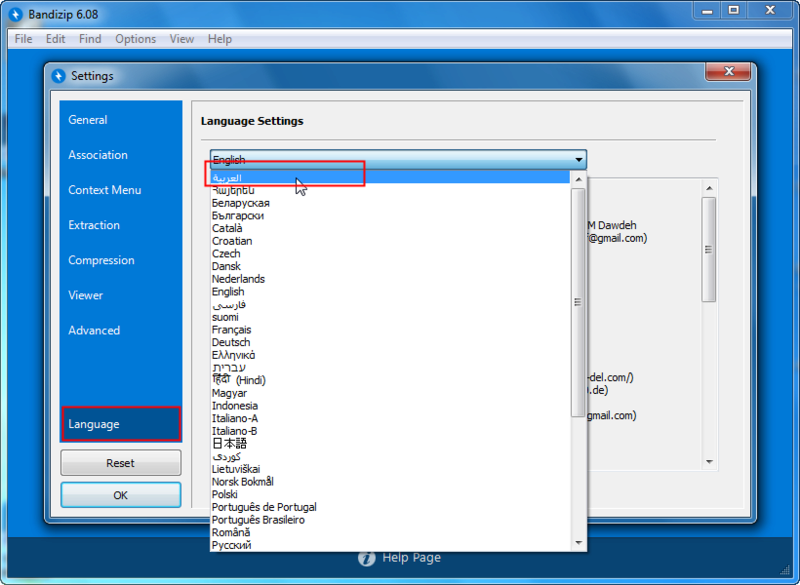Choose Magyar from language list
This screenshot has width=800, height=585.
(390, 393)
